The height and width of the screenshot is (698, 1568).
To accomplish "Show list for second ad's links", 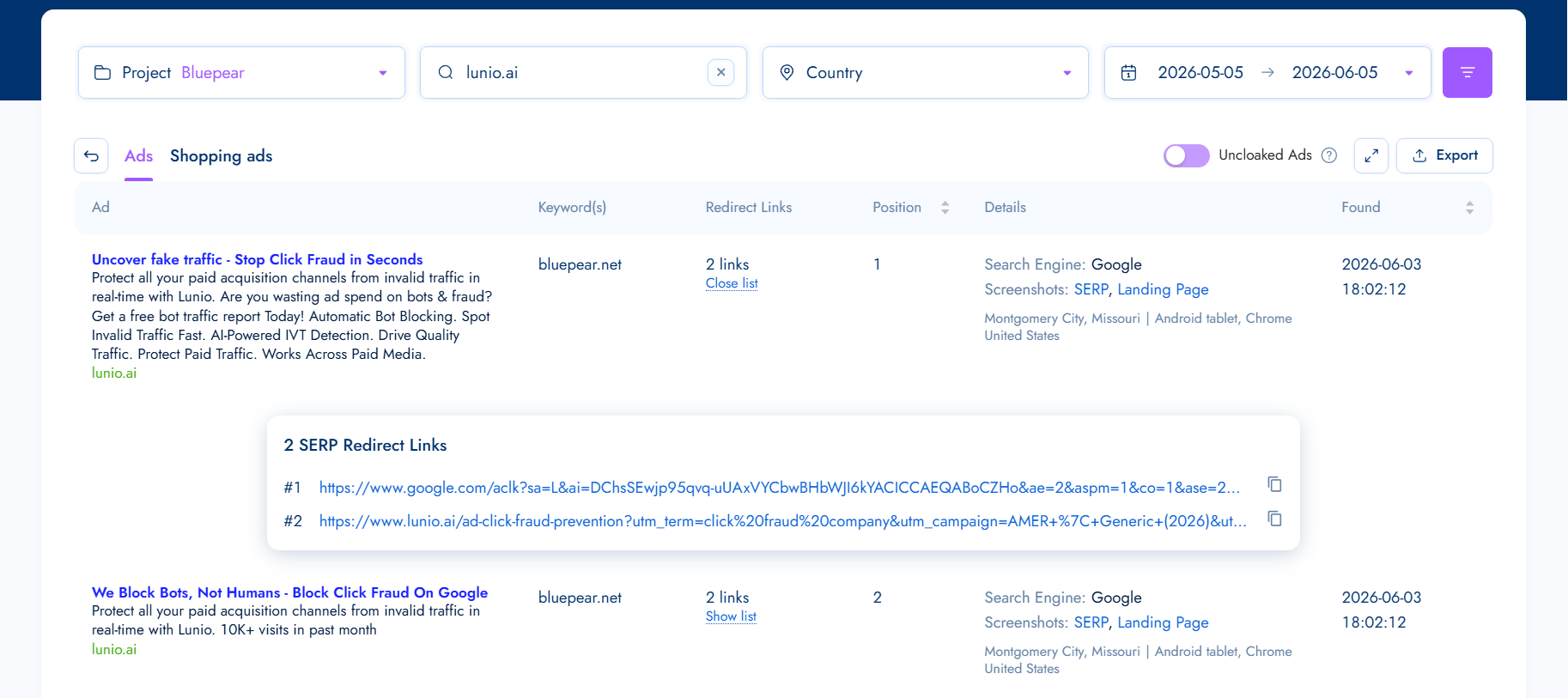I will coord(731,616).
